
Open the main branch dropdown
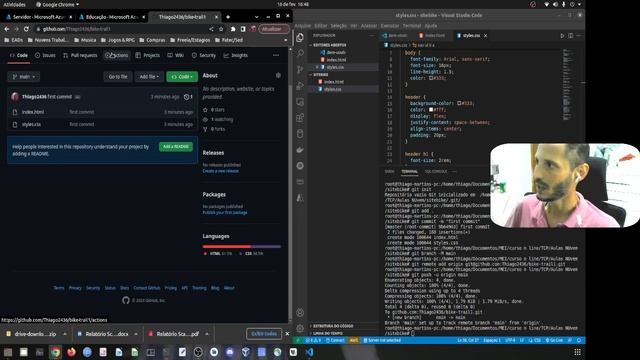pyautogui.click(x=23, y=77)
